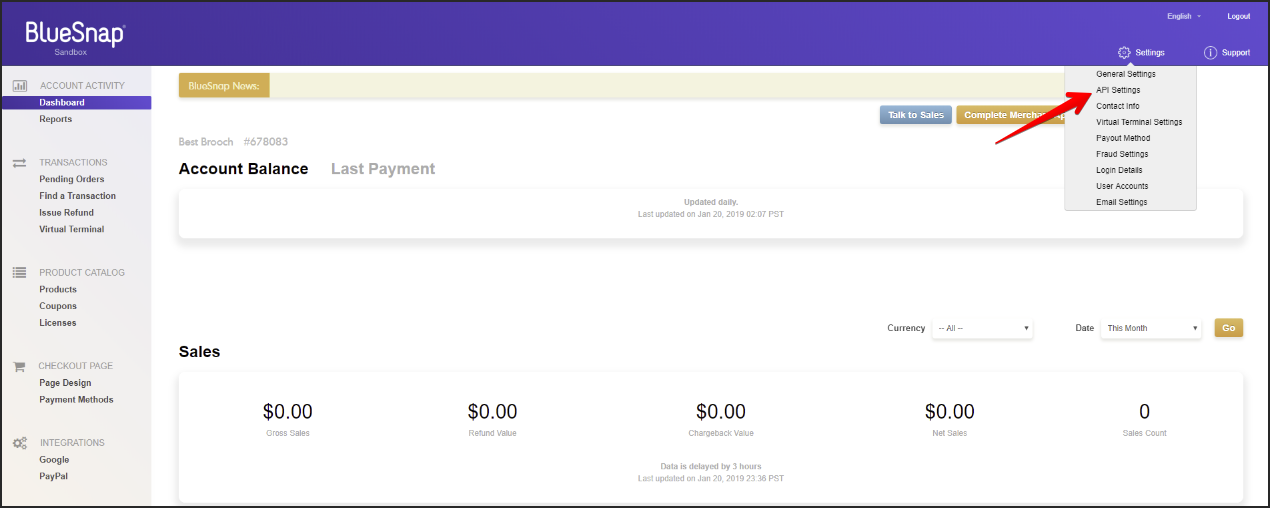Click the Net Sales $0.00 amount
The image size is (1270, 508).
point(949,411)
